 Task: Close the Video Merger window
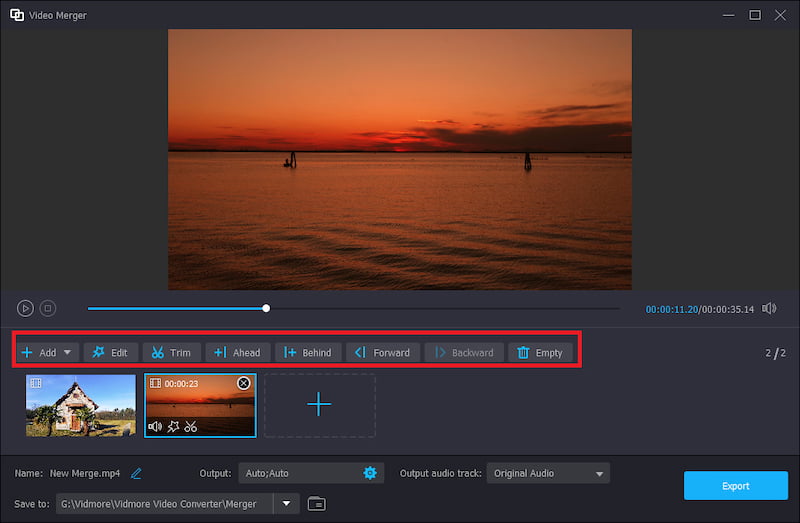click(x=780, y=15)
